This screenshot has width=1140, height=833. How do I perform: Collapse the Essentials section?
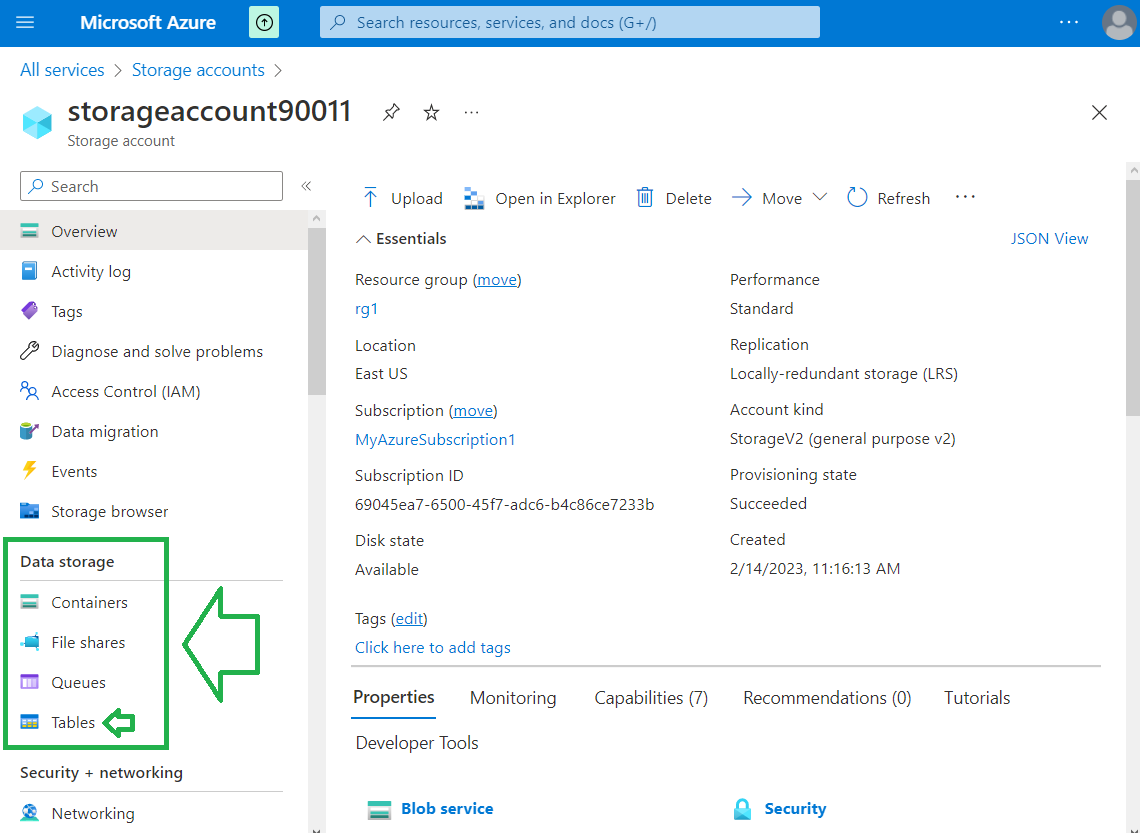coord(363,239)
